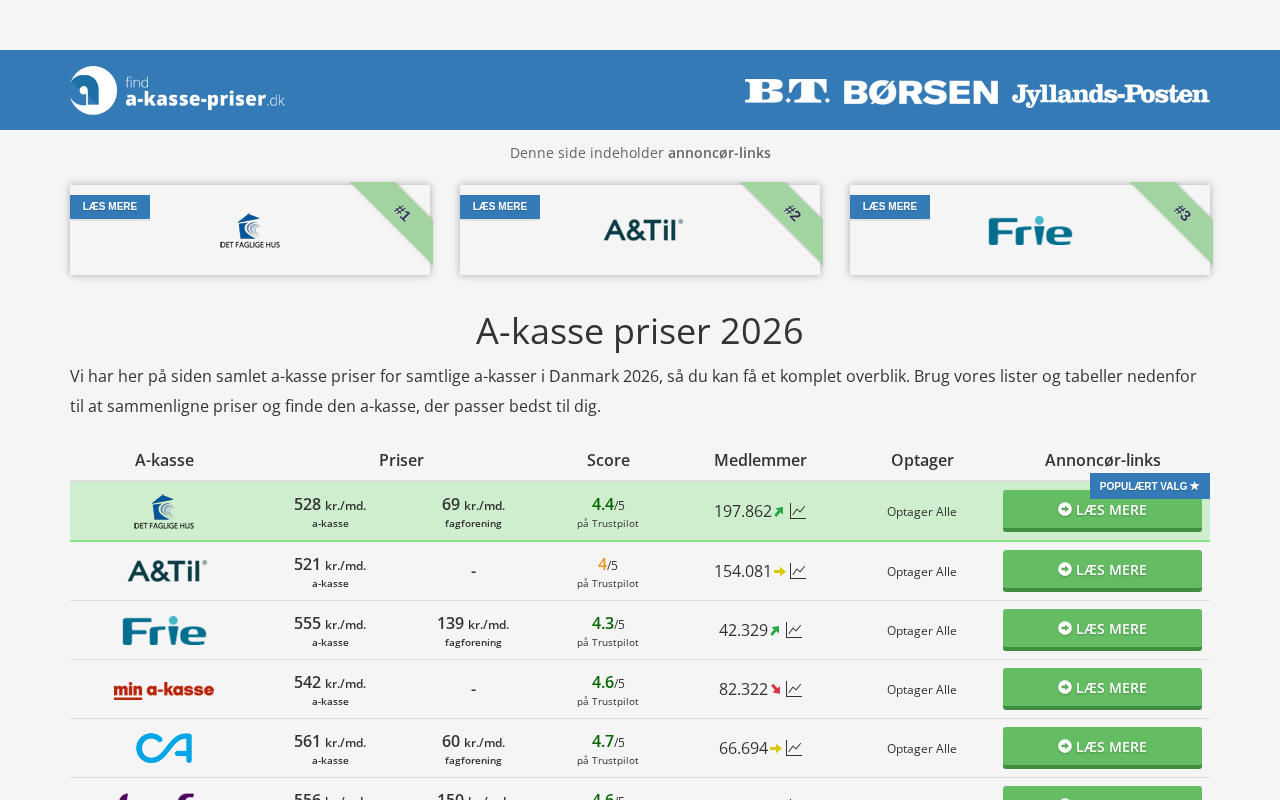
Task: Click the Priser column header
Action: 401,460
